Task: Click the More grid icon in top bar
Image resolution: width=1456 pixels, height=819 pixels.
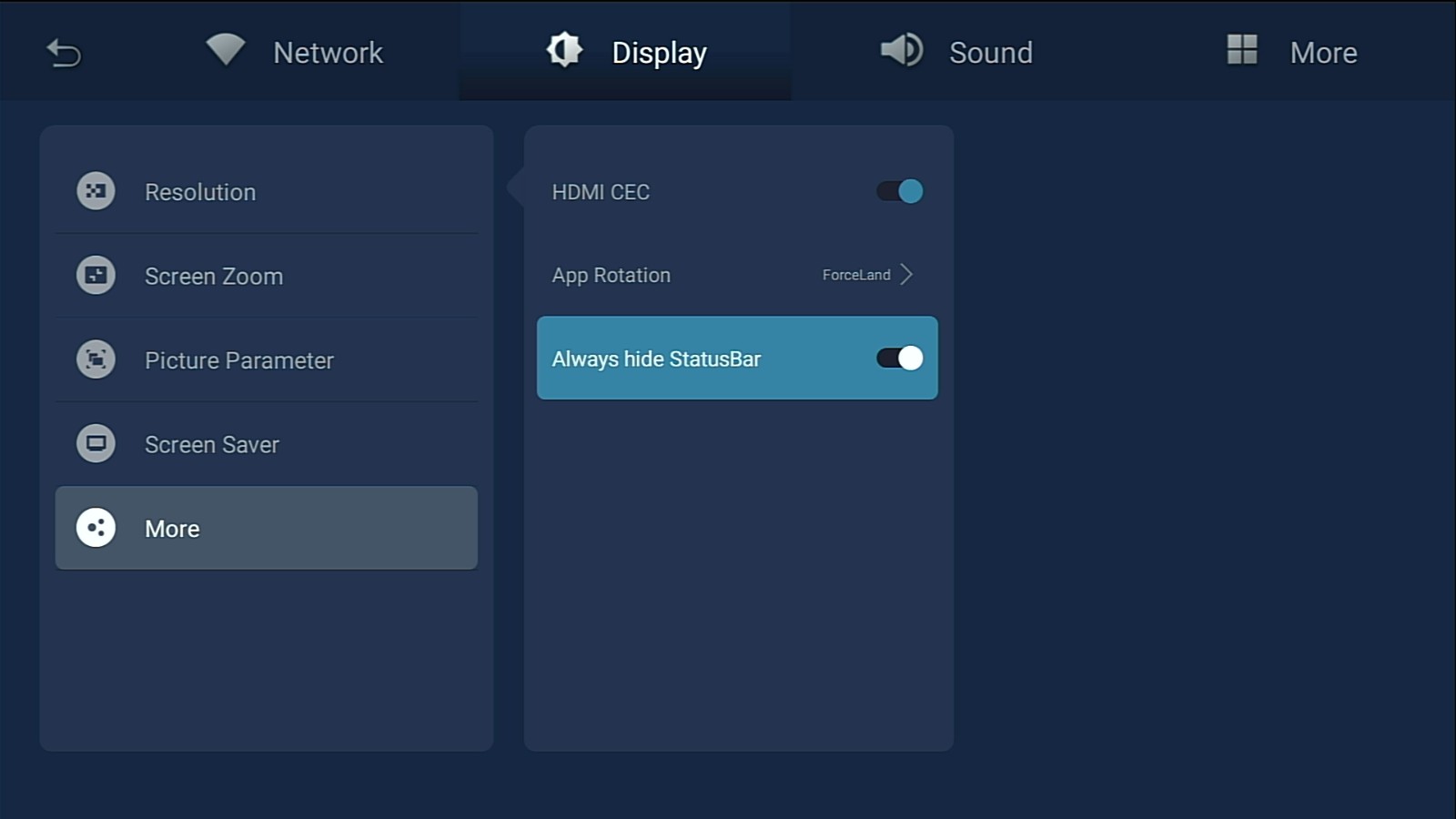Action: (x=1241, y=50)
